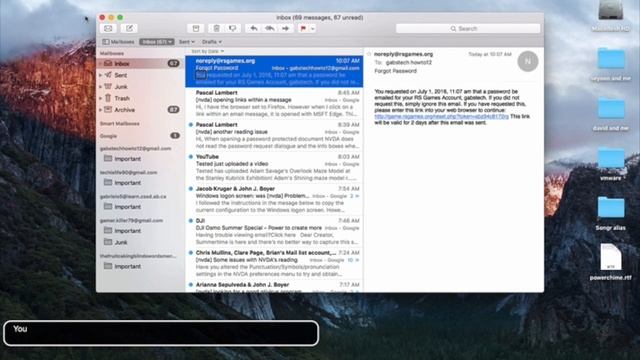The width and height of the screenshot is (640, 360).
Task: Forward the selected message
Action: point(286,28)
